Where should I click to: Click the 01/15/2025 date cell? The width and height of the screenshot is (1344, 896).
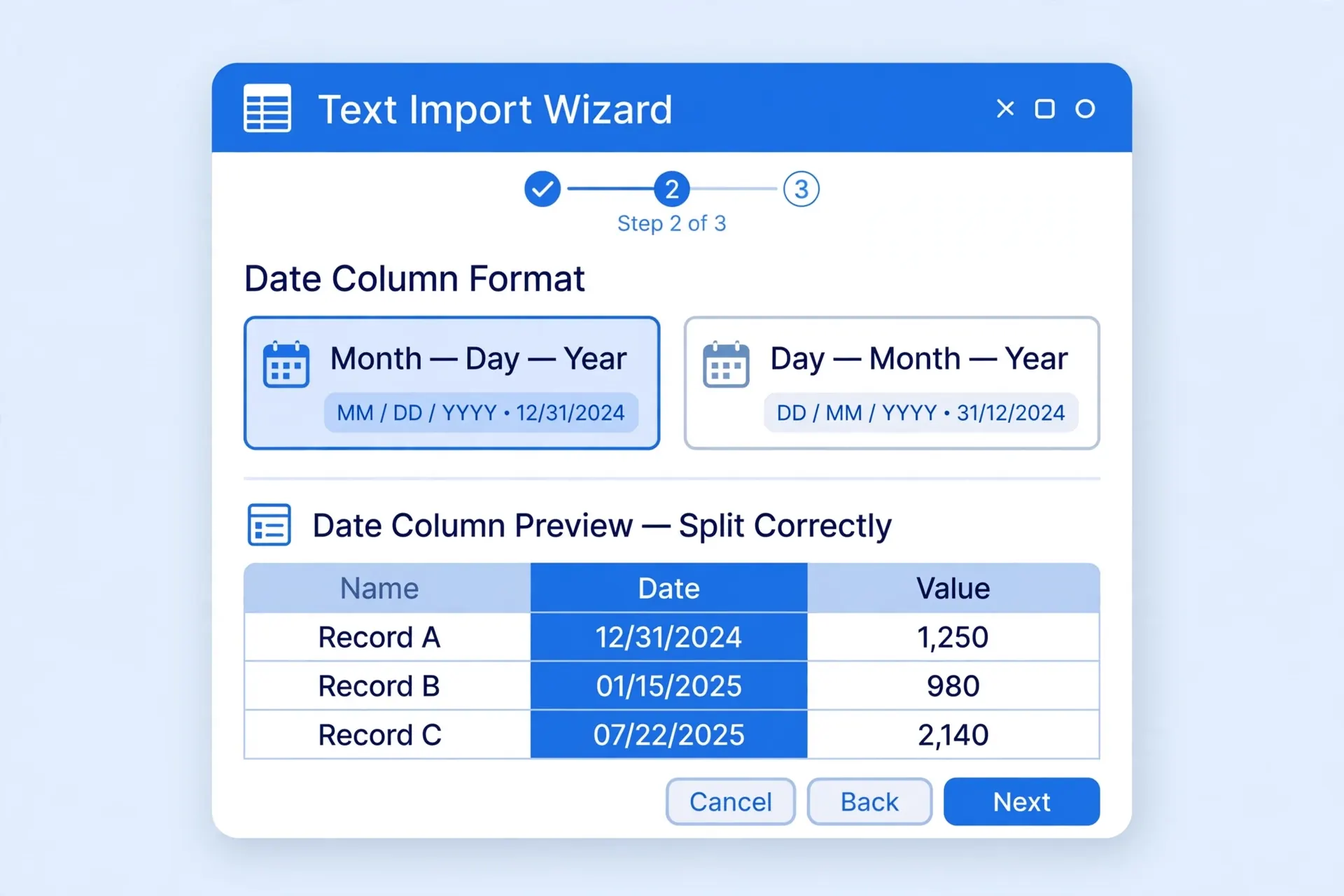[668, 686]
